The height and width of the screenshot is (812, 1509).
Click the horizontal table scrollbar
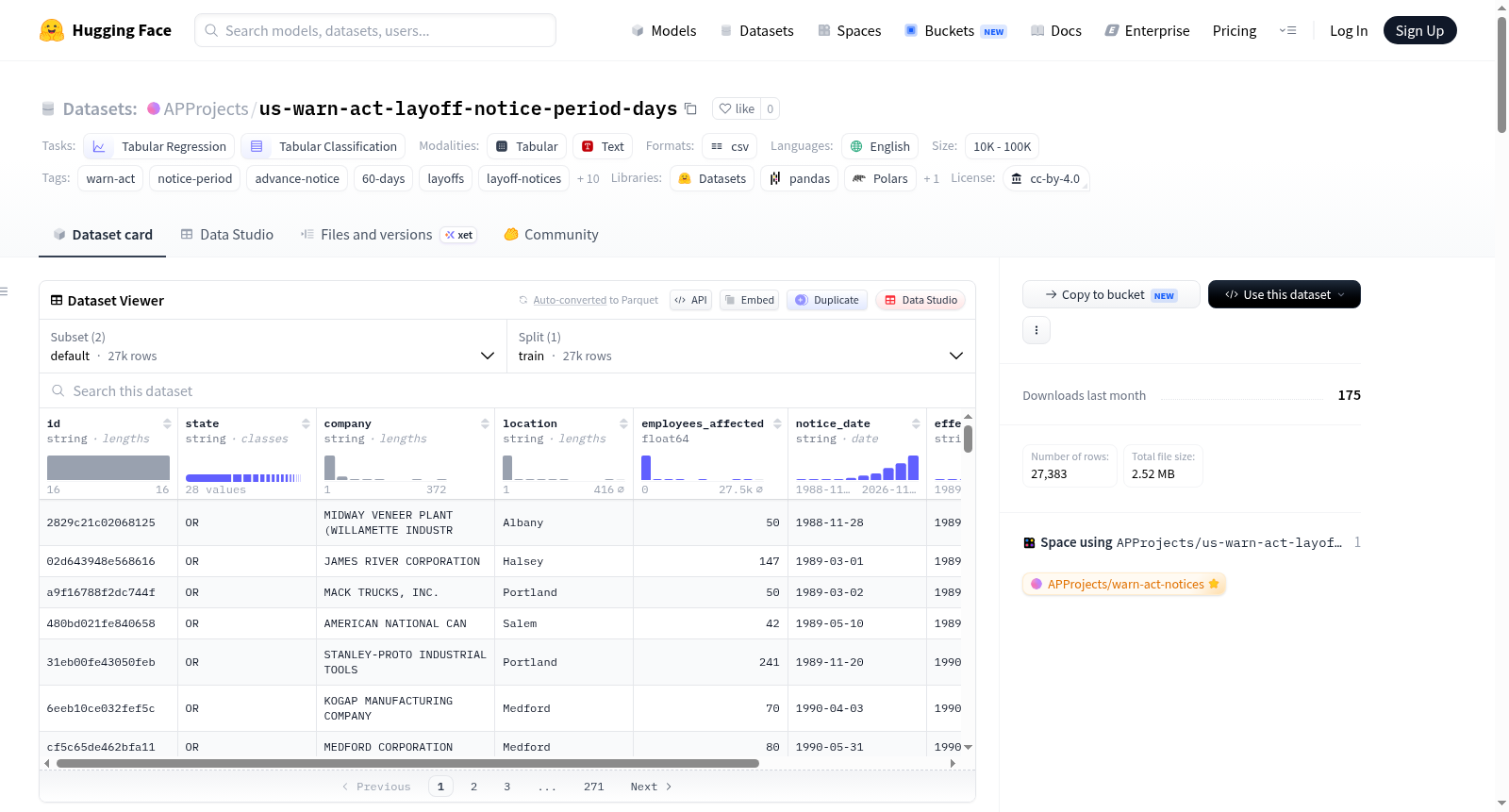pos(407,763)
